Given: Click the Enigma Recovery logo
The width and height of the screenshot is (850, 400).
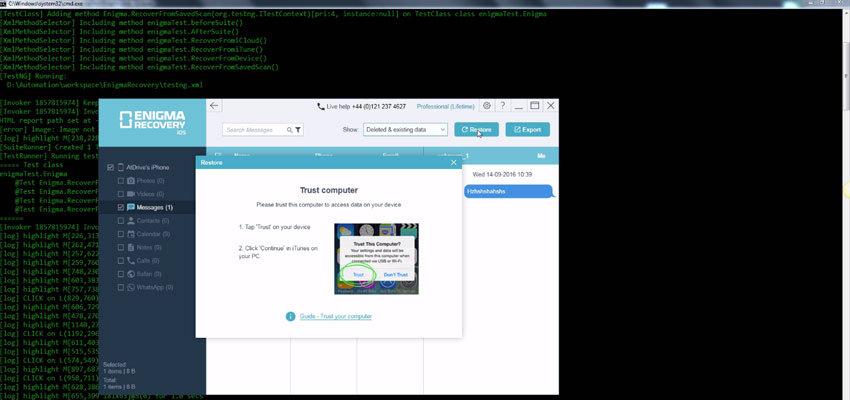Looking at the screenshot, I should coord(152,122).
